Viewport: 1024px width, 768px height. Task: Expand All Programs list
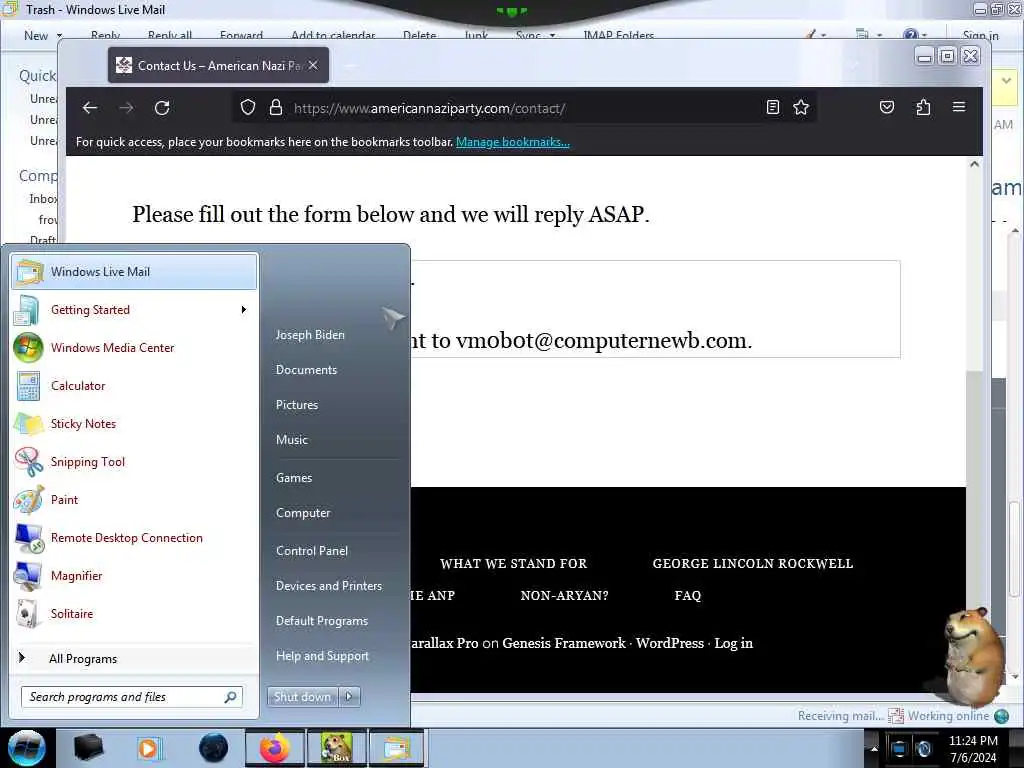coord(134,658)
